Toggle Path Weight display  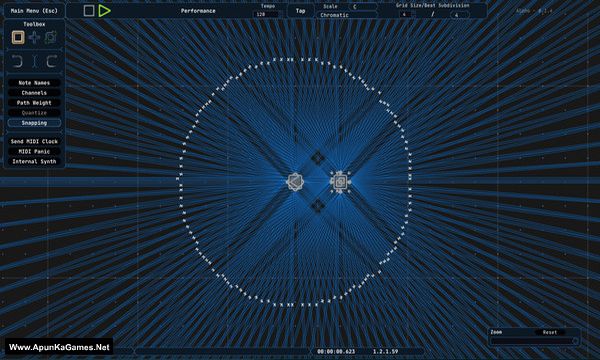click(34, 103)
